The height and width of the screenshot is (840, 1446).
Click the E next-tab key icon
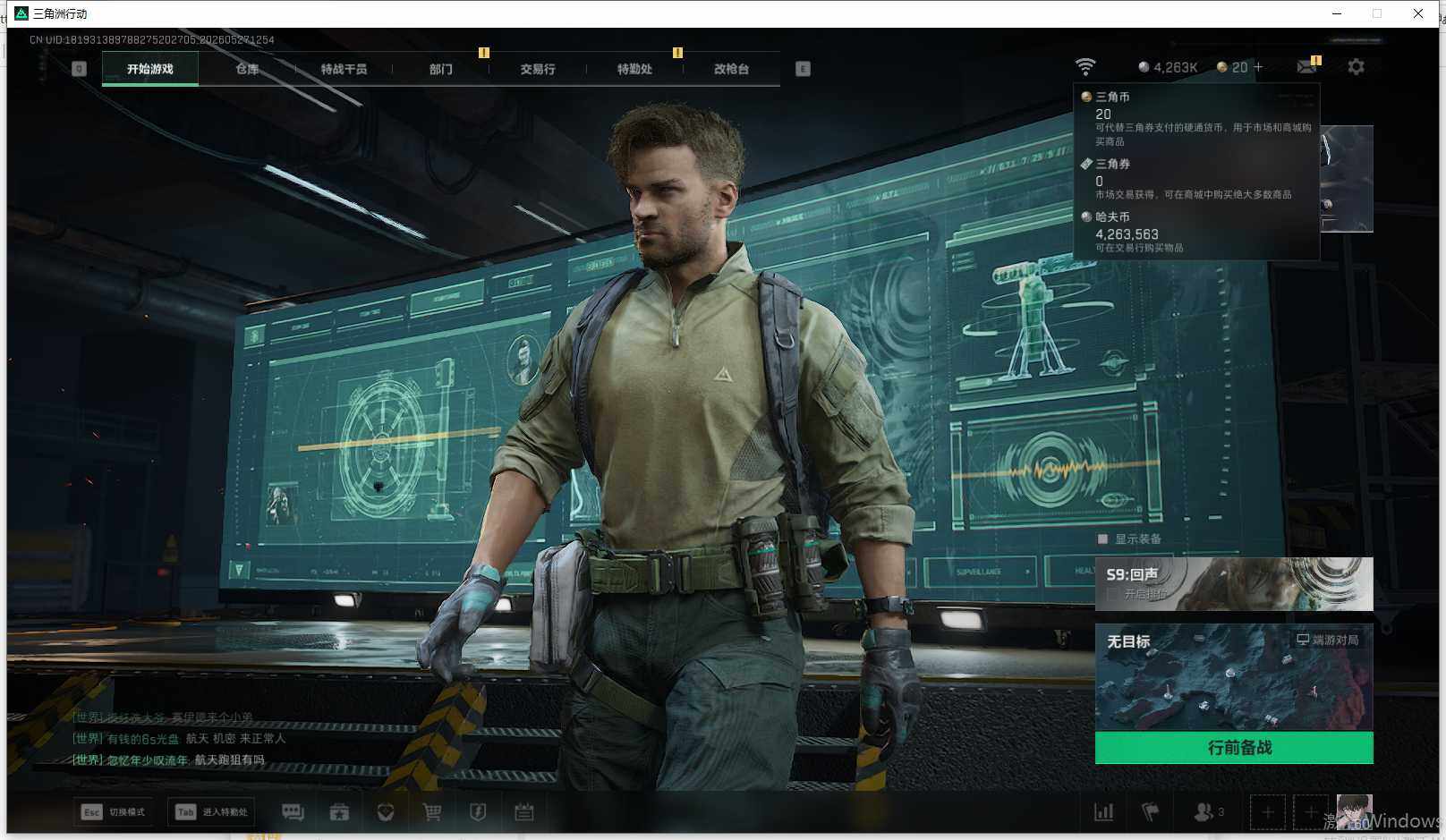(x=803, y=69)
